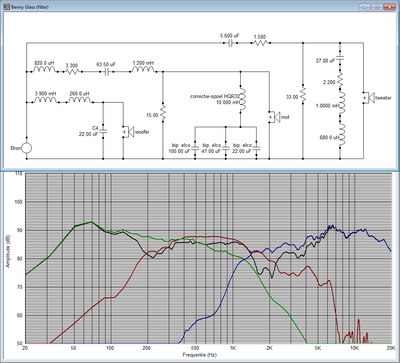Select the 15.00 resistor symbol
The height and width of the screenshot is (363, 400).
(163, 113)
